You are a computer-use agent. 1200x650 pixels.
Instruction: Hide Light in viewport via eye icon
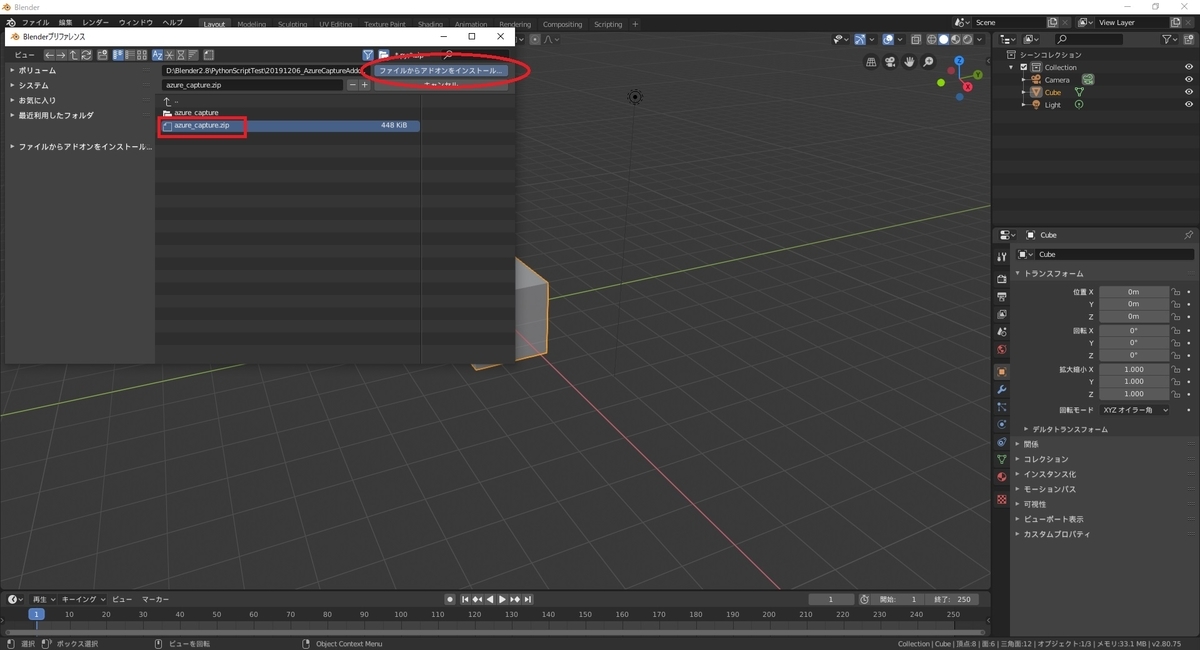(x=1189, y=105)
